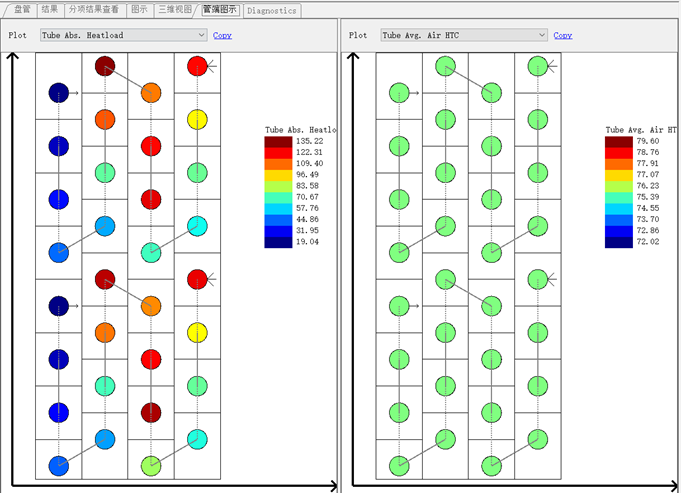Click the red 122.31 legend swatch
The width and height of the screenshot is (681, 493).
278,153
